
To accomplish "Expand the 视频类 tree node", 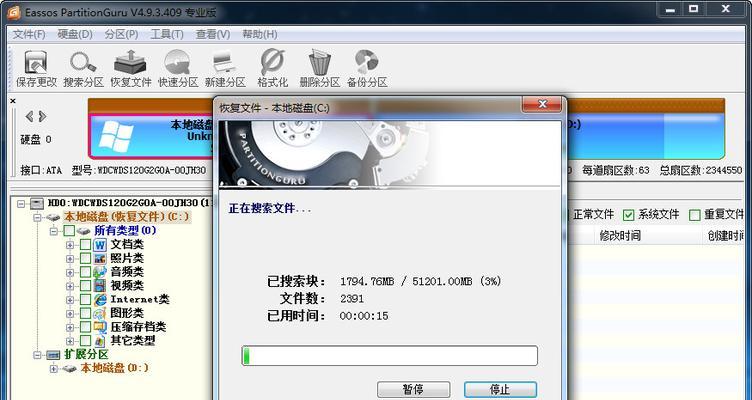I will click(x=70, y=286).
